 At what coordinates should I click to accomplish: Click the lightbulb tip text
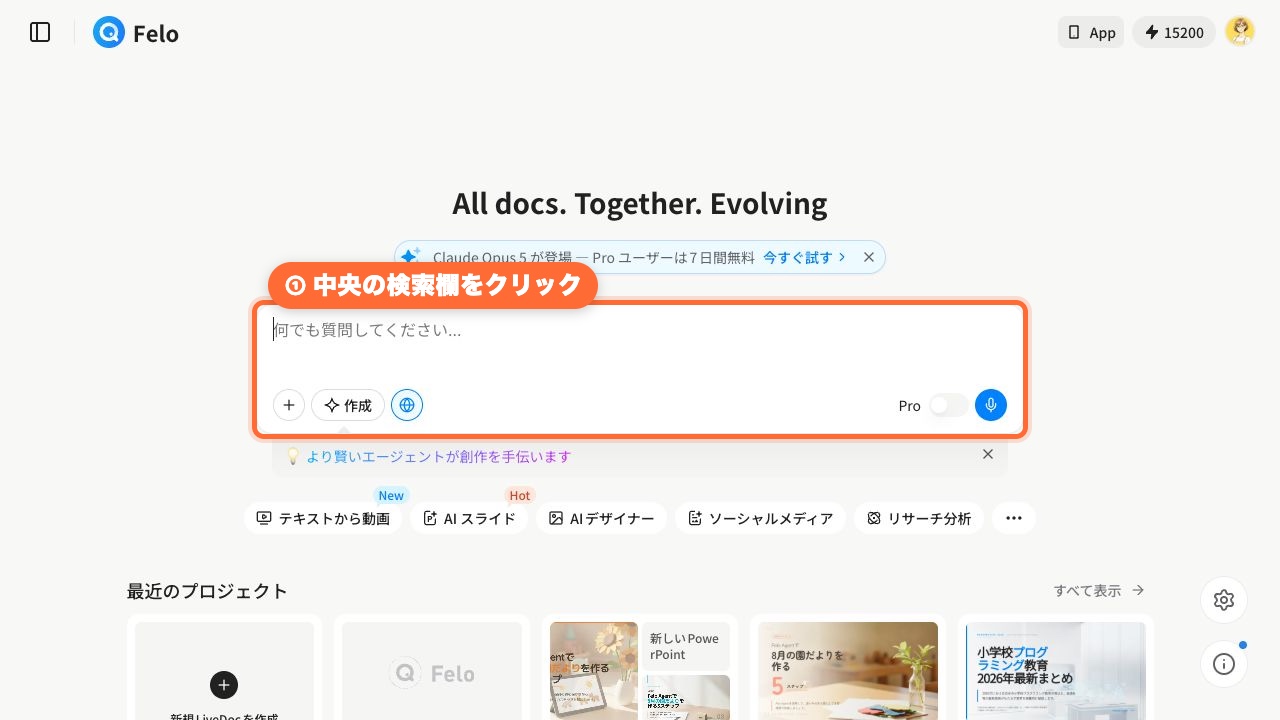tap(439, 456)
